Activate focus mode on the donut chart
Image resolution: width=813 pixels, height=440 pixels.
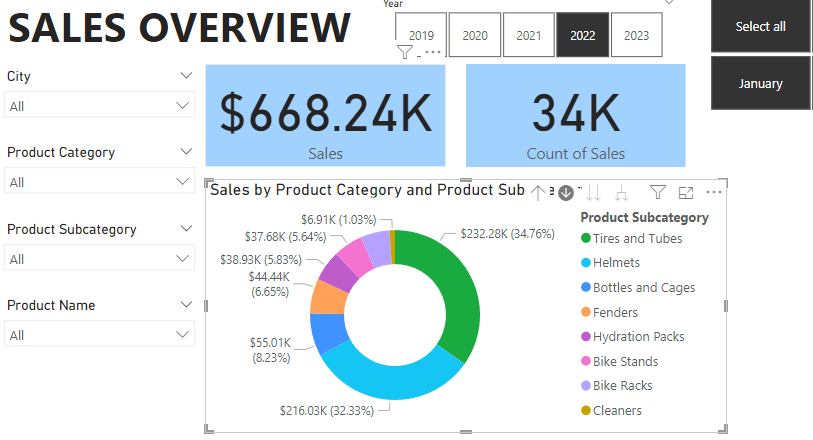coord(686,193)
